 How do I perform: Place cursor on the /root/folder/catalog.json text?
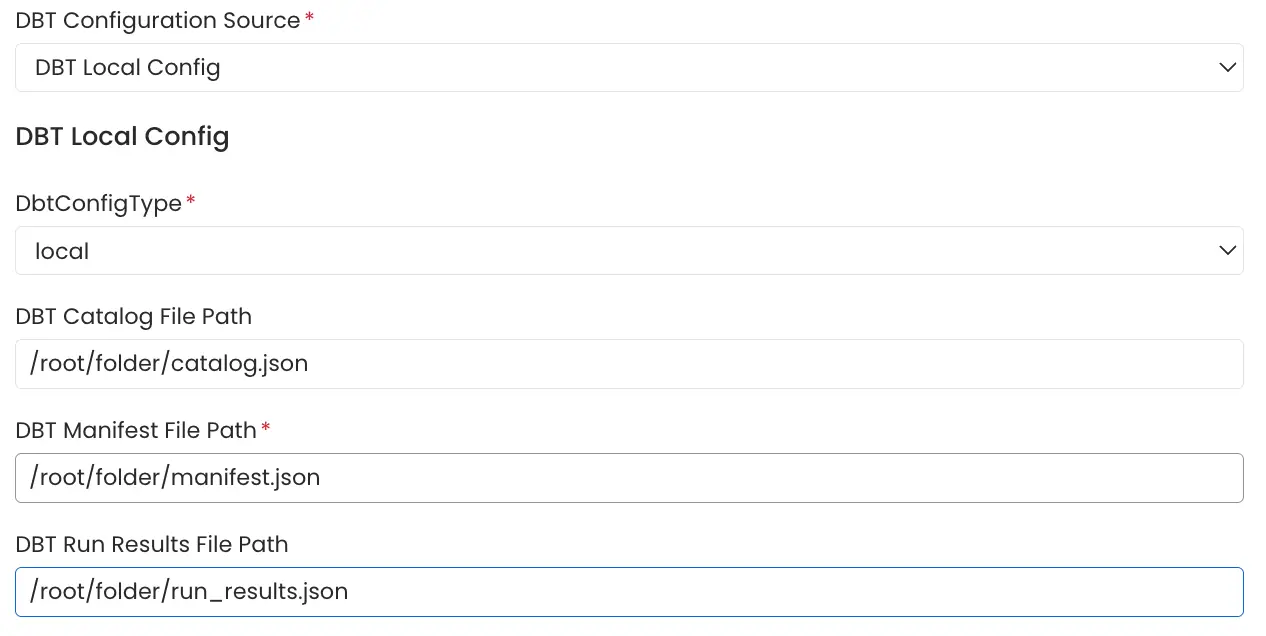169,364
